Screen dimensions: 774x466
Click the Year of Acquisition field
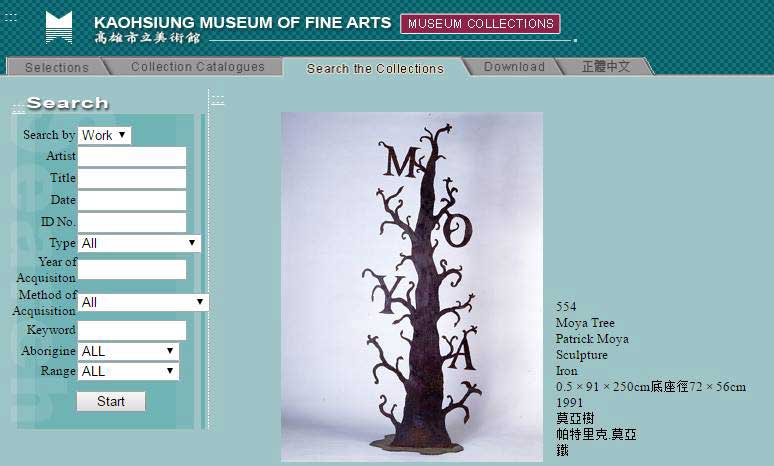(x=132, y=270)
